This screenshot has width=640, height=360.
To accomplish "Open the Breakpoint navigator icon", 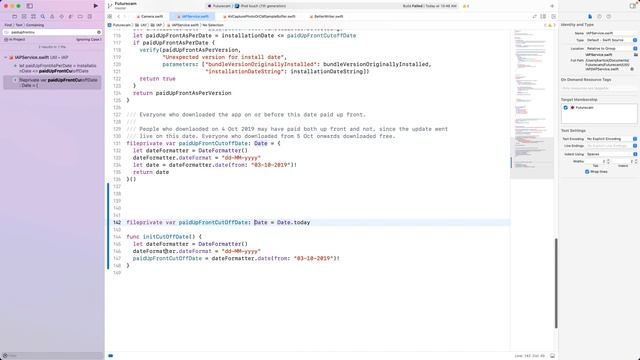I will coord(80,17).
